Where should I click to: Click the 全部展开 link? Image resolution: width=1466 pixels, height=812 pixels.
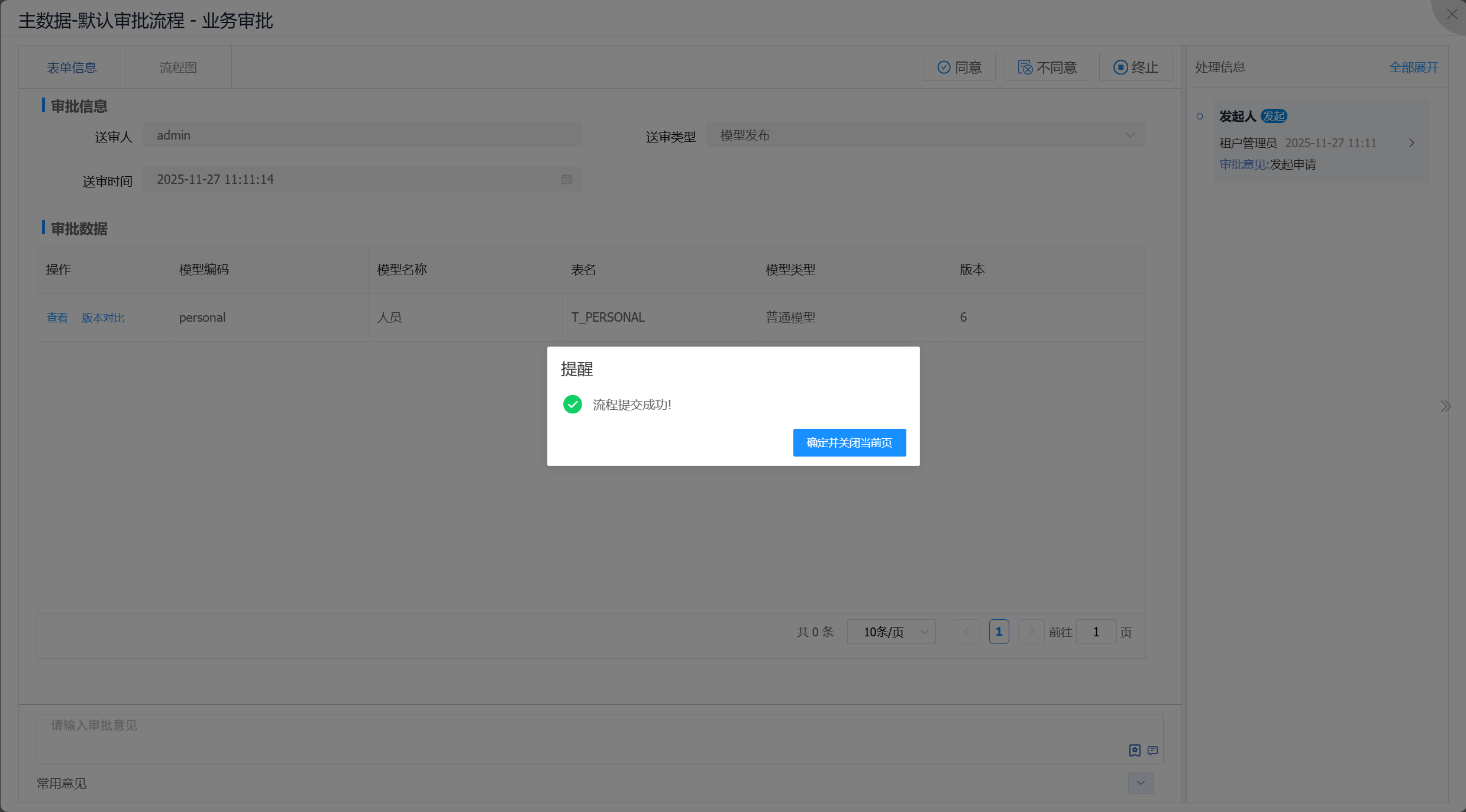click(1413, 67)
